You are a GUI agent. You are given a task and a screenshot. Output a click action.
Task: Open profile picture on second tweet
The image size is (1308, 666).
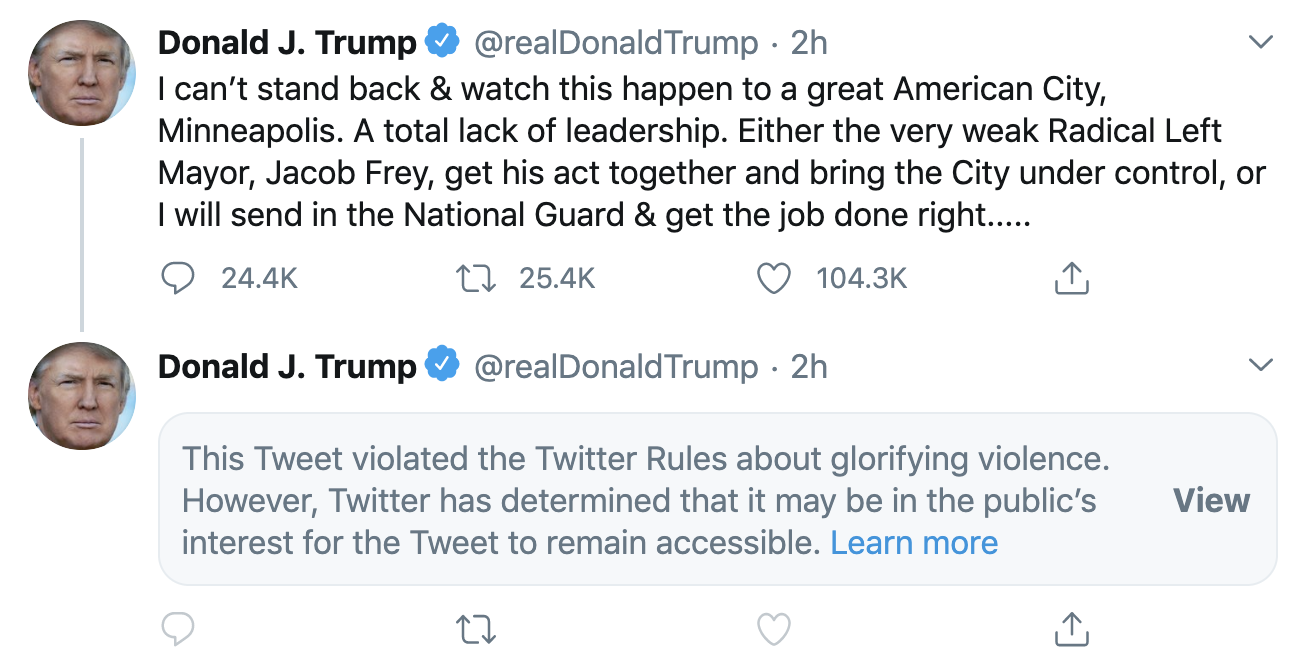coord(81,395)
